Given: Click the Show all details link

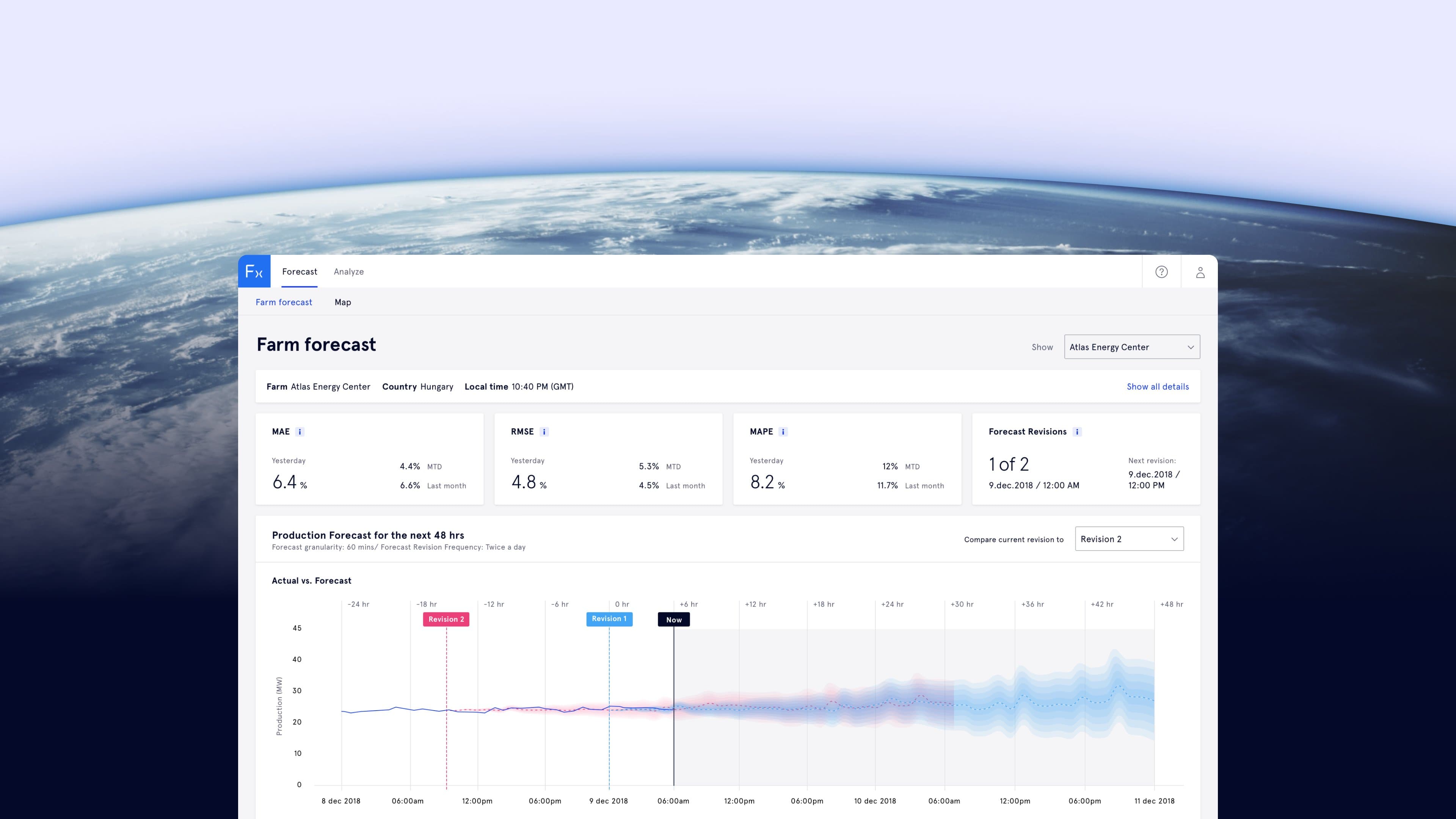Looking at the screenshot, I should pyautogui.click(x=1158, y=387).
